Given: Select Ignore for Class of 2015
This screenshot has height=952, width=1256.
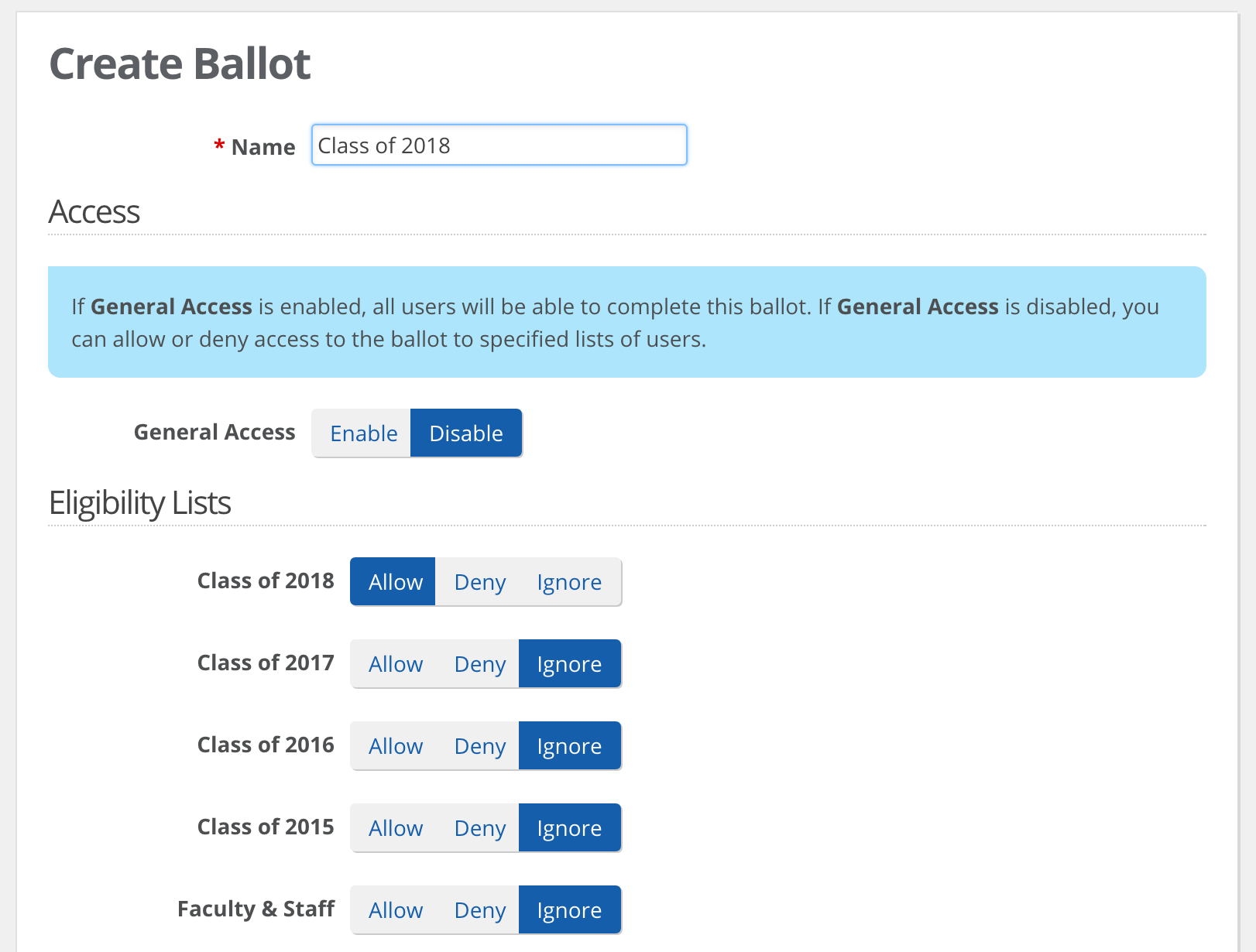Looking at the screenshot, I should [570, 827].
